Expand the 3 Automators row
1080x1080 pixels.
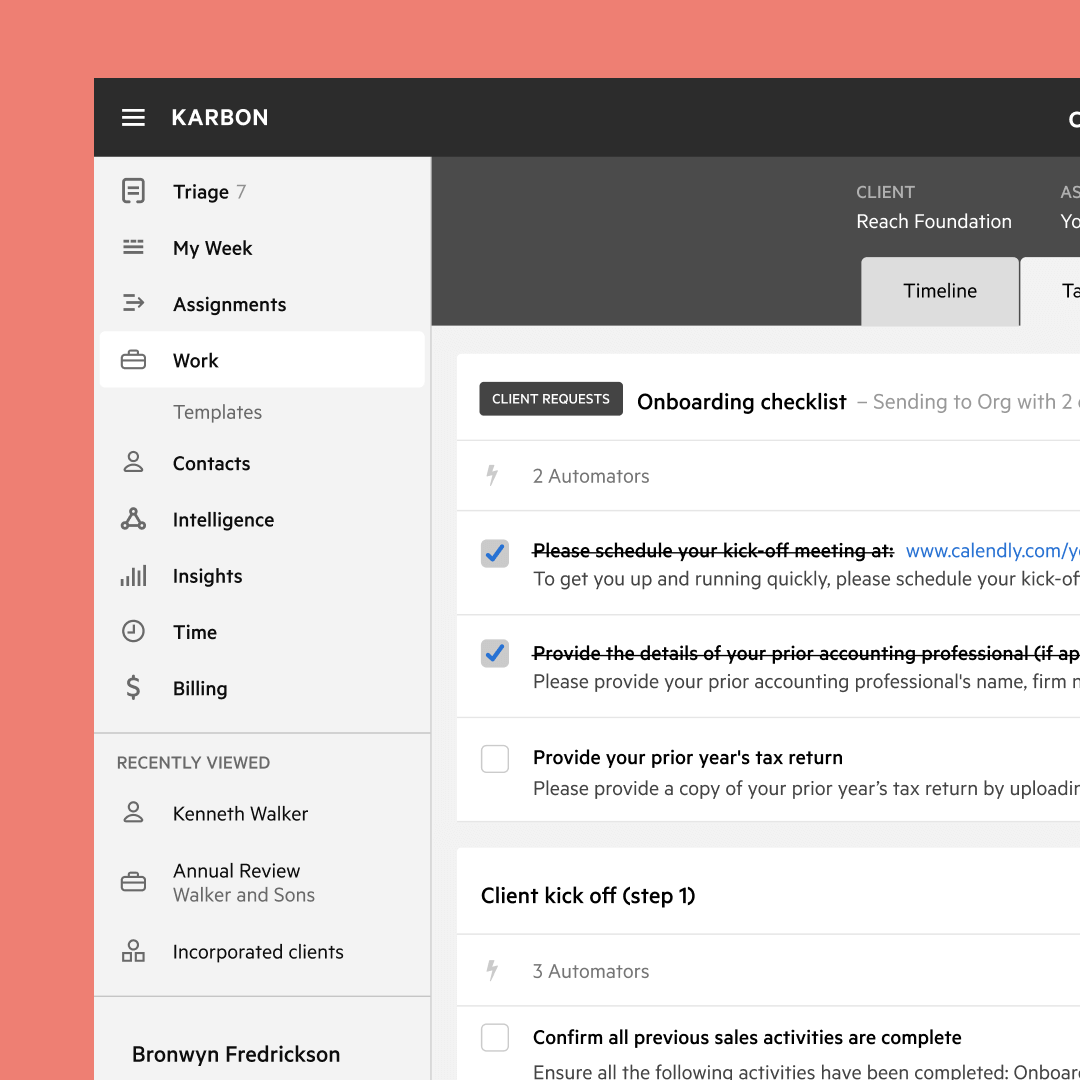coord(590,971)
